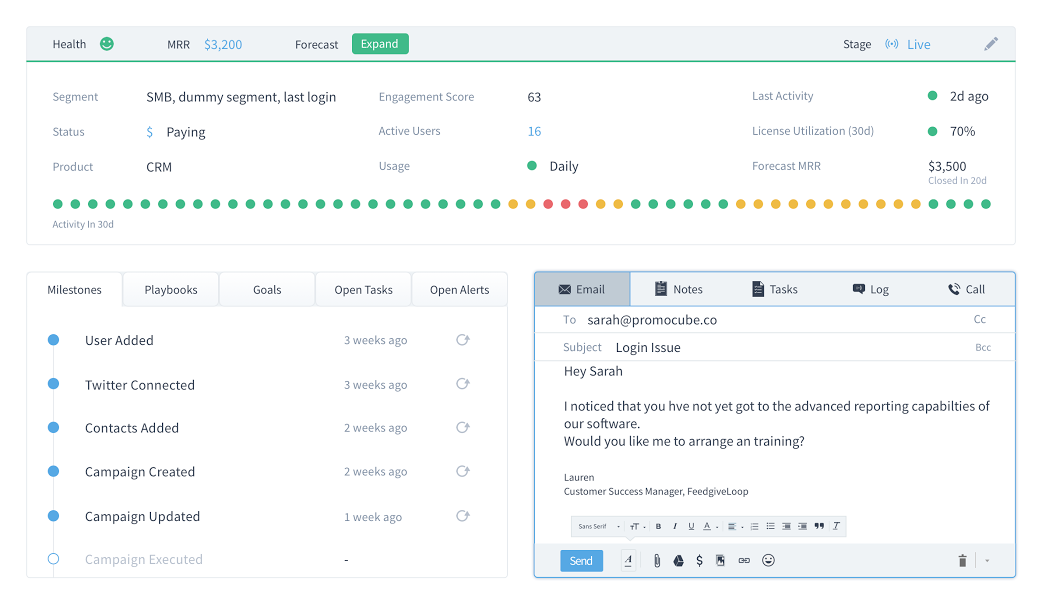Image resolution: width=1042 pixels, height=606 pixels.
Task: Open the text size dropdown
Action: (638, 526)
